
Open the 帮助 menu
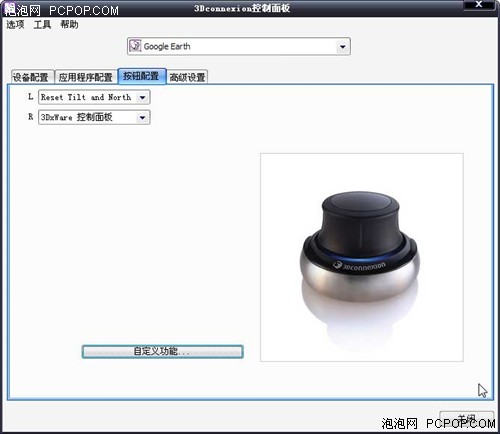69,24
